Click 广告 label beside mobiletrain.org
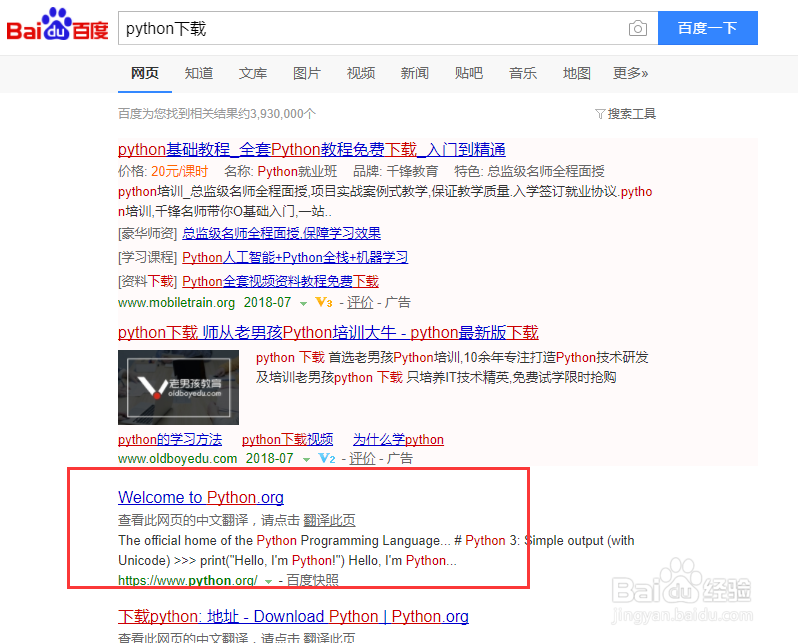Viewport: 798px width, 643px height. coord(398,303)
